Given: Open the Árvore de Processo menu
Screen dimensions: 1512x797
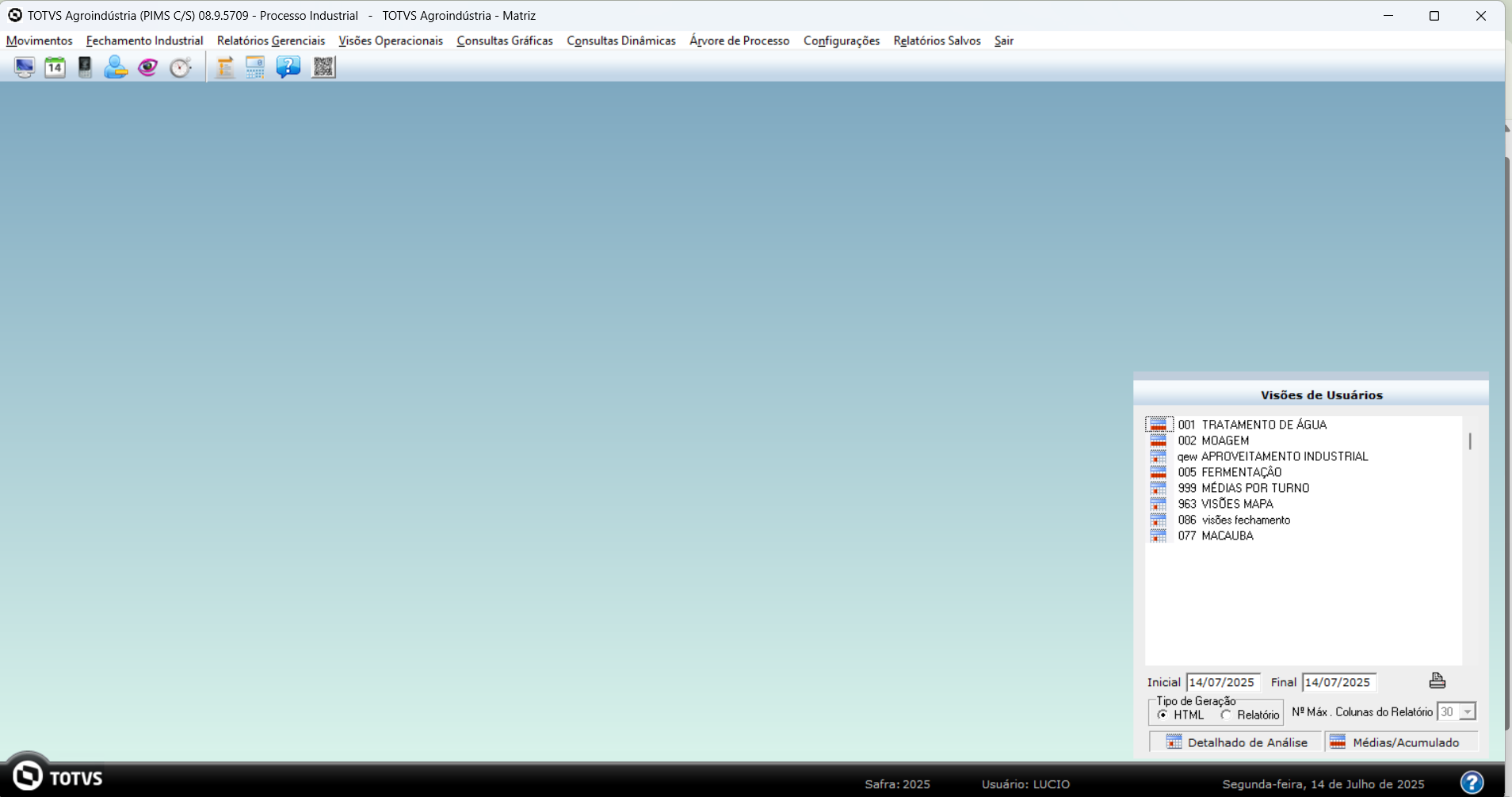Looking at the screenshot, I should 739,40.
